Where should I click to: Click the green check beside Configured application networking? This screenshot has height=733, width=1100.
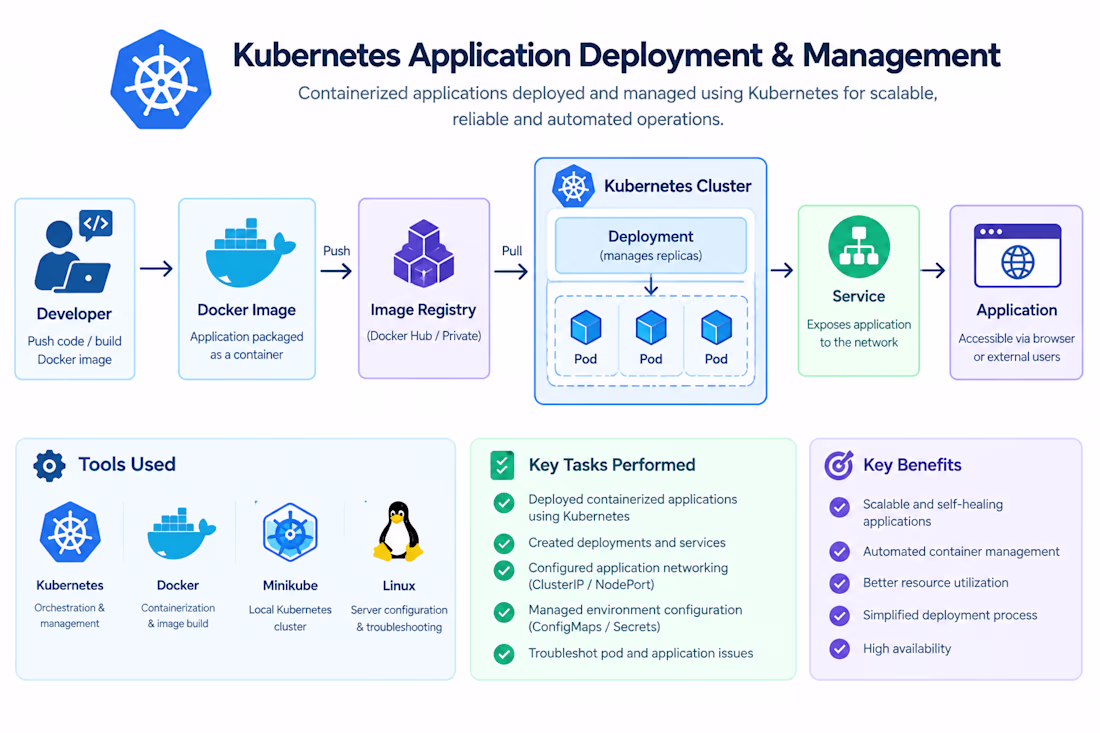504,570
